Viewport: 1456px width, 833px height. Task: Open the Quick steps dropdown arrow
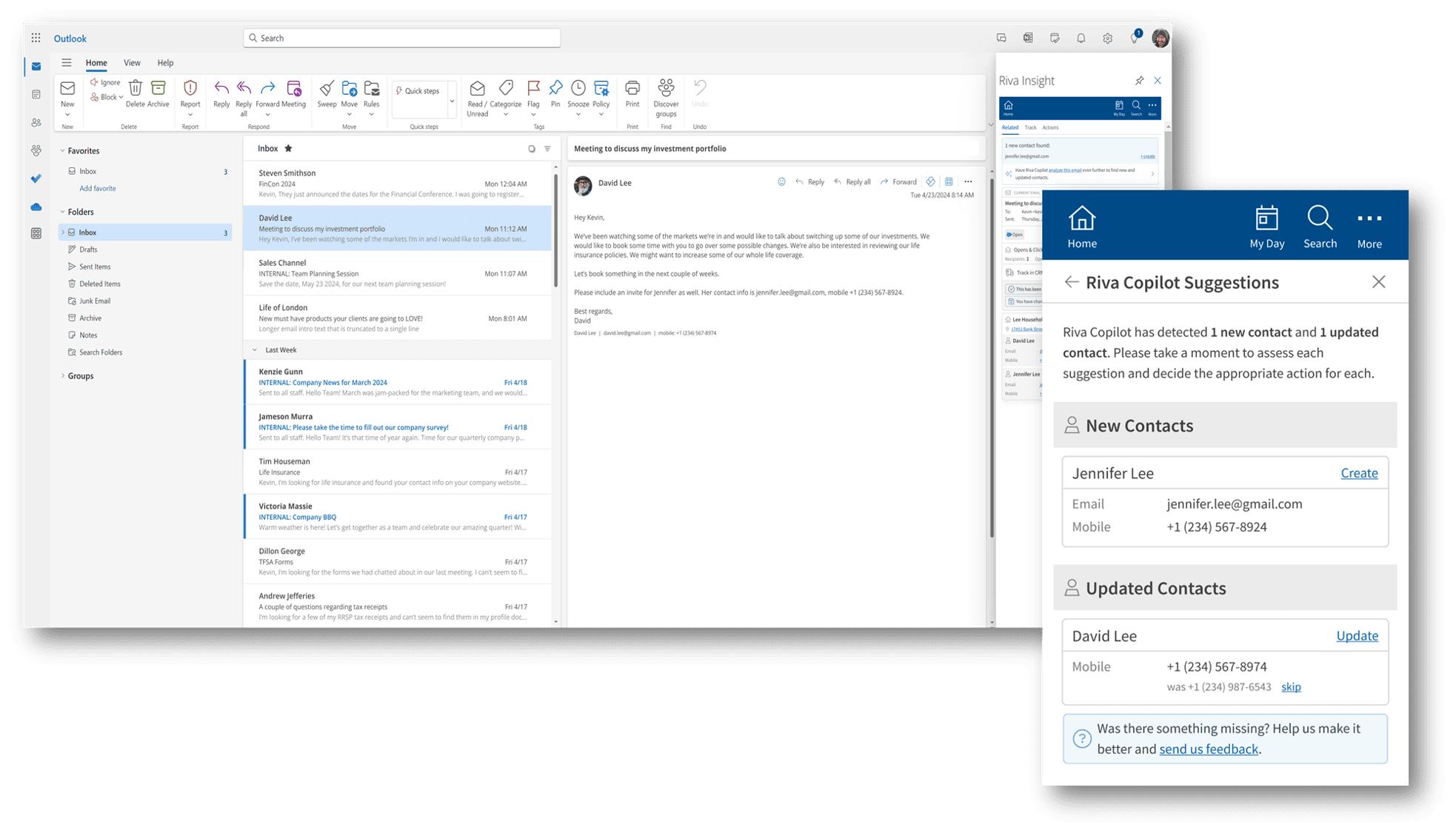pyautogui.click(x=452, y=101)
